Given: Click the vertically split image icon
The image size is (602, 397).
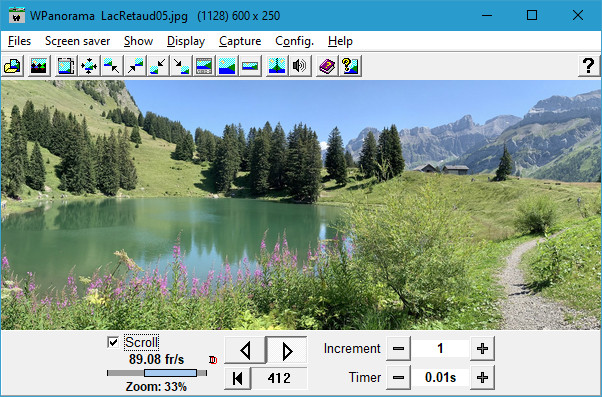Looking at the screenshot, I should click(277, 66).
